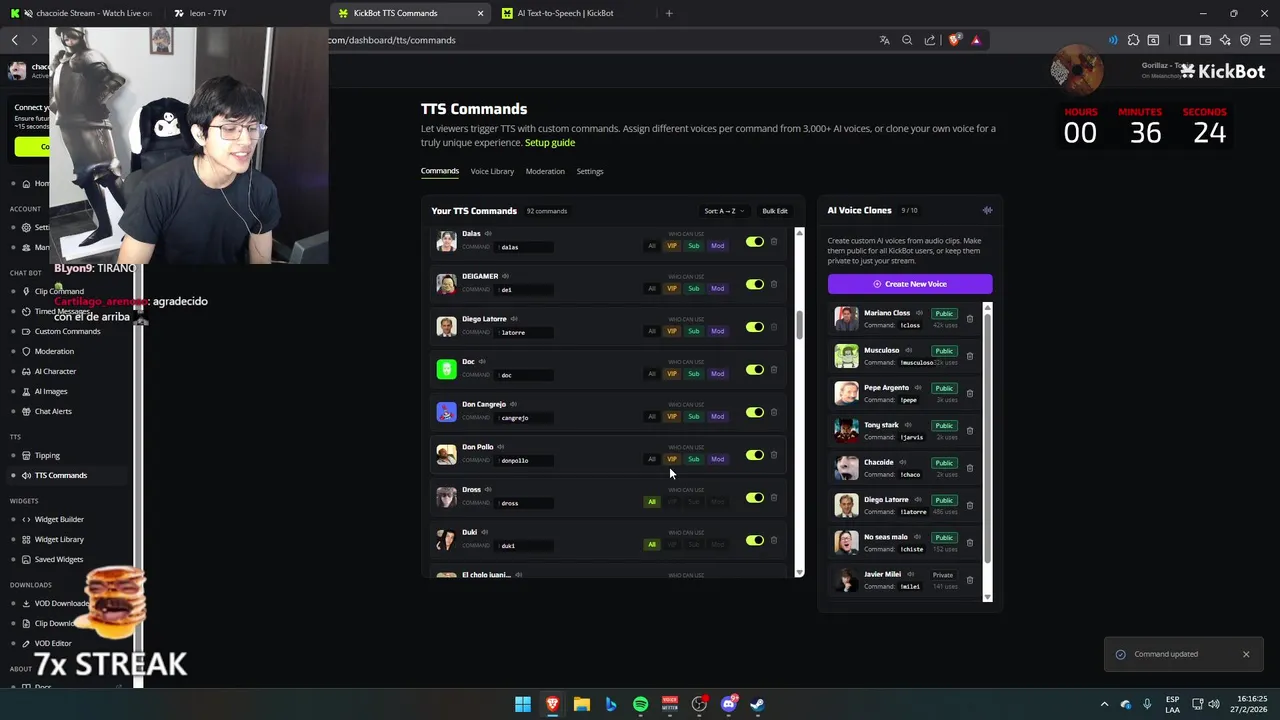Switch to the Voice Library tab
Viewport: 1280px width, 720px height.
492,171
